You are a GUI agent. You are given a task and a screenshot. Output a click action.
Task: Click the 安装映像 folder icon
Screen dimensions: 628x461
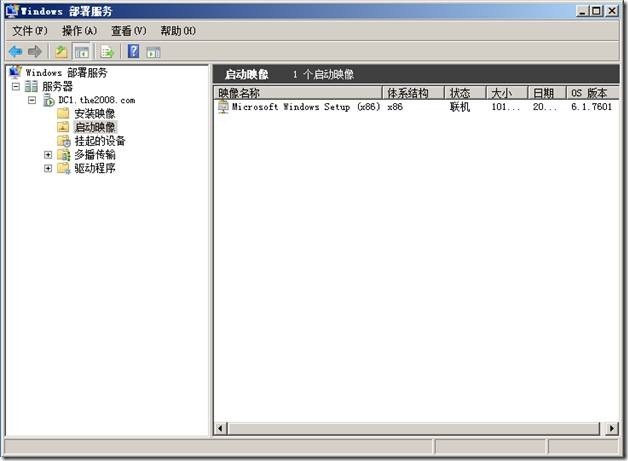click(x=63, y=113)
